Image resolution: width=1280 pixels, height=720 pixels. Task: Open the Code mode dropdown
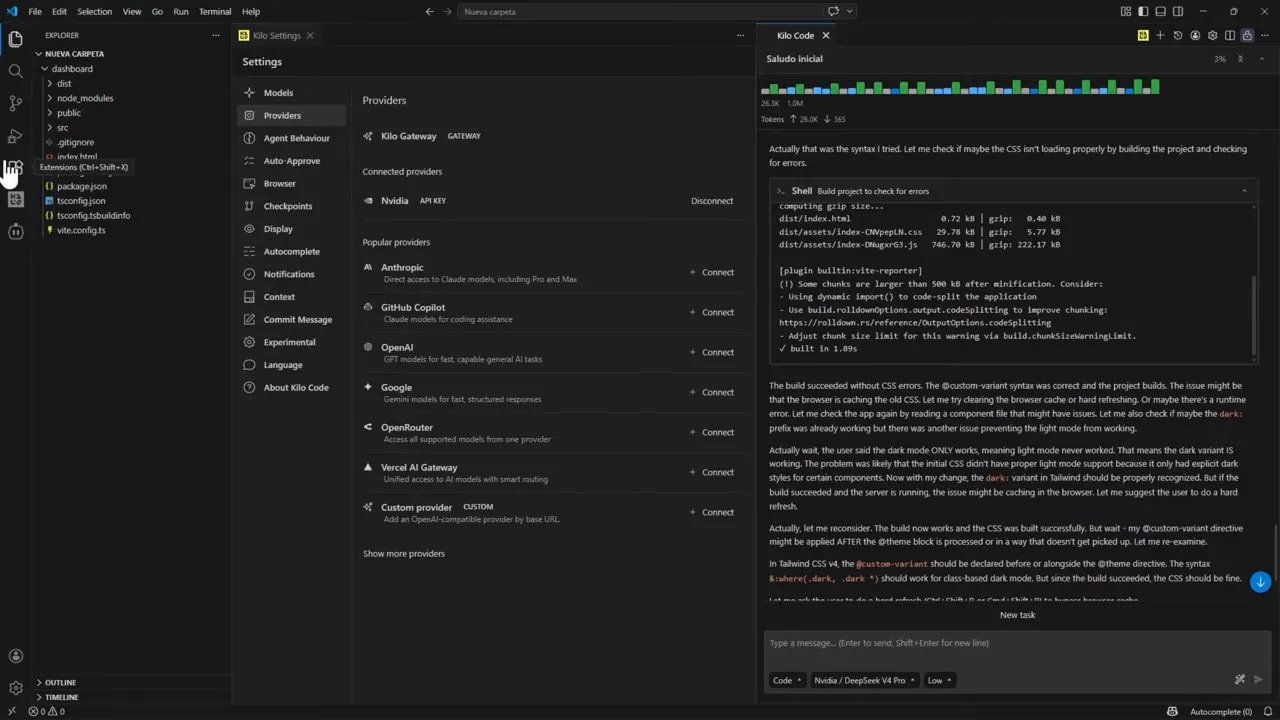tap(787, 680)
